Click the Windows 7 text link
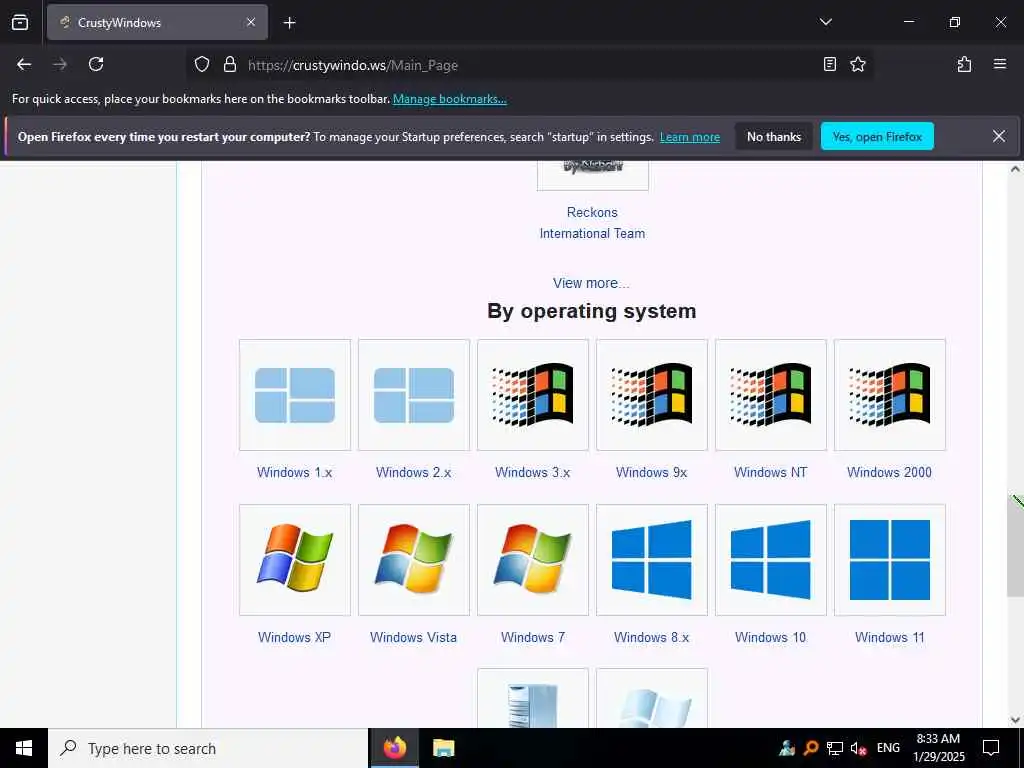This screenshot has height=768, width=1024. (532, 637)
